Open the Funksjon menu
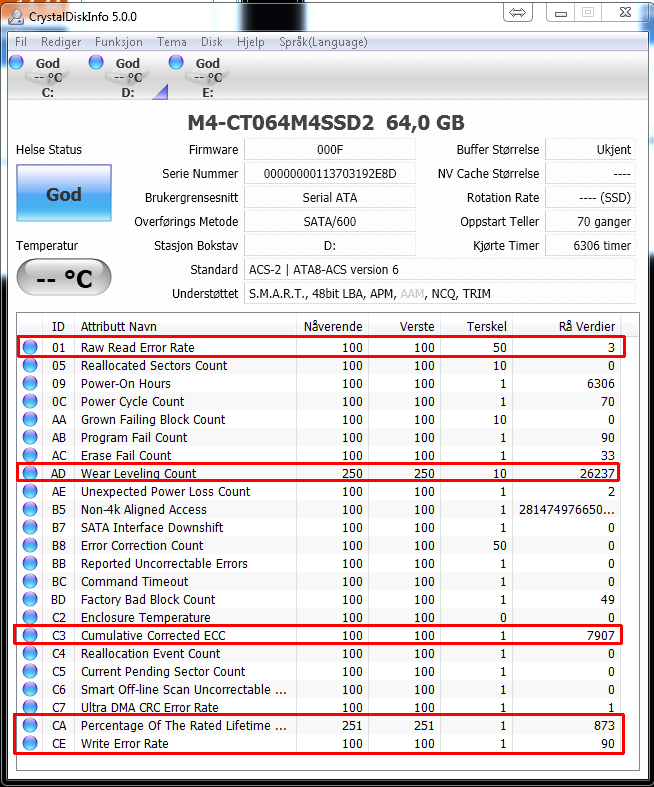The height and width of the screenshot is (787, 654). pos(118,42)
